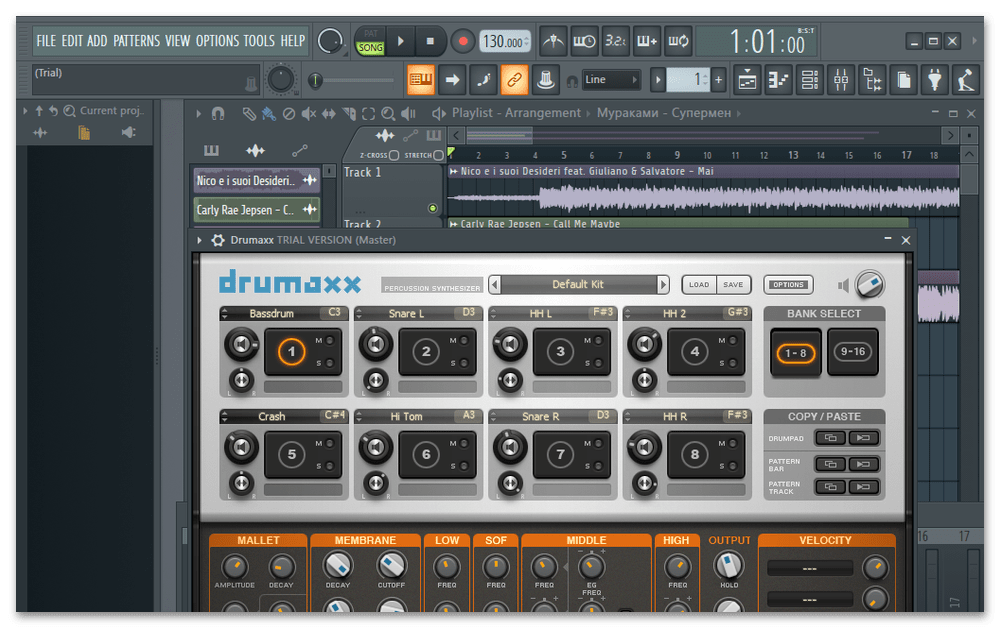Click the metronome icon
The image size is (1000, 628).
click(x=553, y=42)
